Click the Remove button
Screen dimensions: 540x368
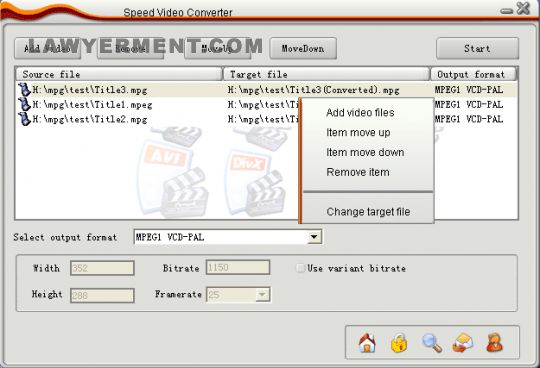tap(130, 49)
